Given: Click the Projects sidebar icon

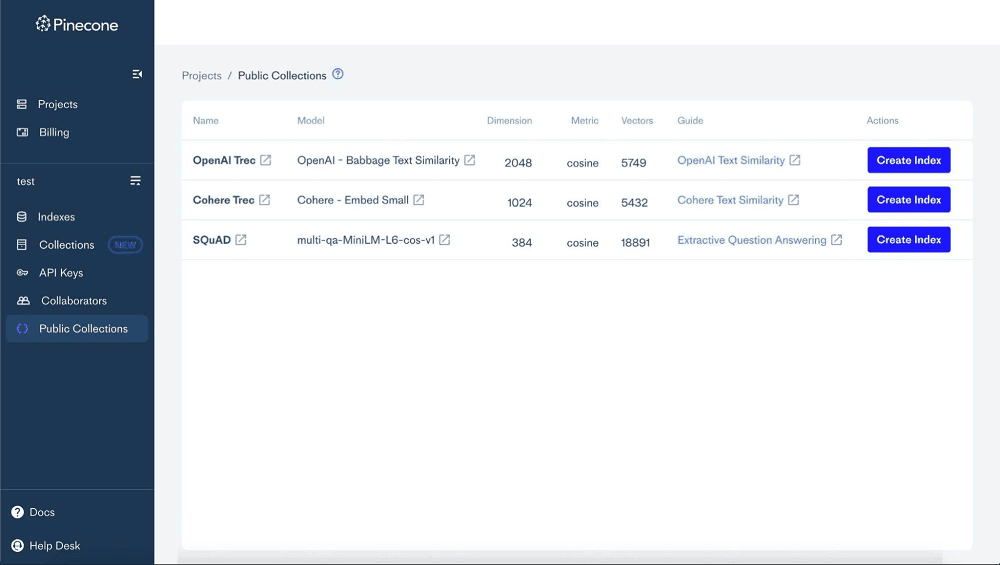Looking at the screenshot, I should pyautogui.click(x=22, y=104).
